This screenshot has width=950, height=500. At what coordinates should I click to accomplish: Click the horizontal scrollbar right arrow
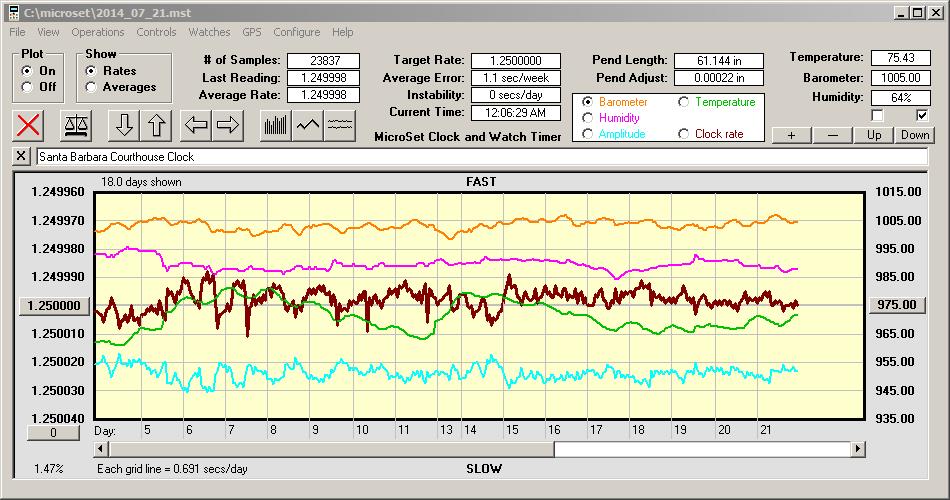click(858, 449)
